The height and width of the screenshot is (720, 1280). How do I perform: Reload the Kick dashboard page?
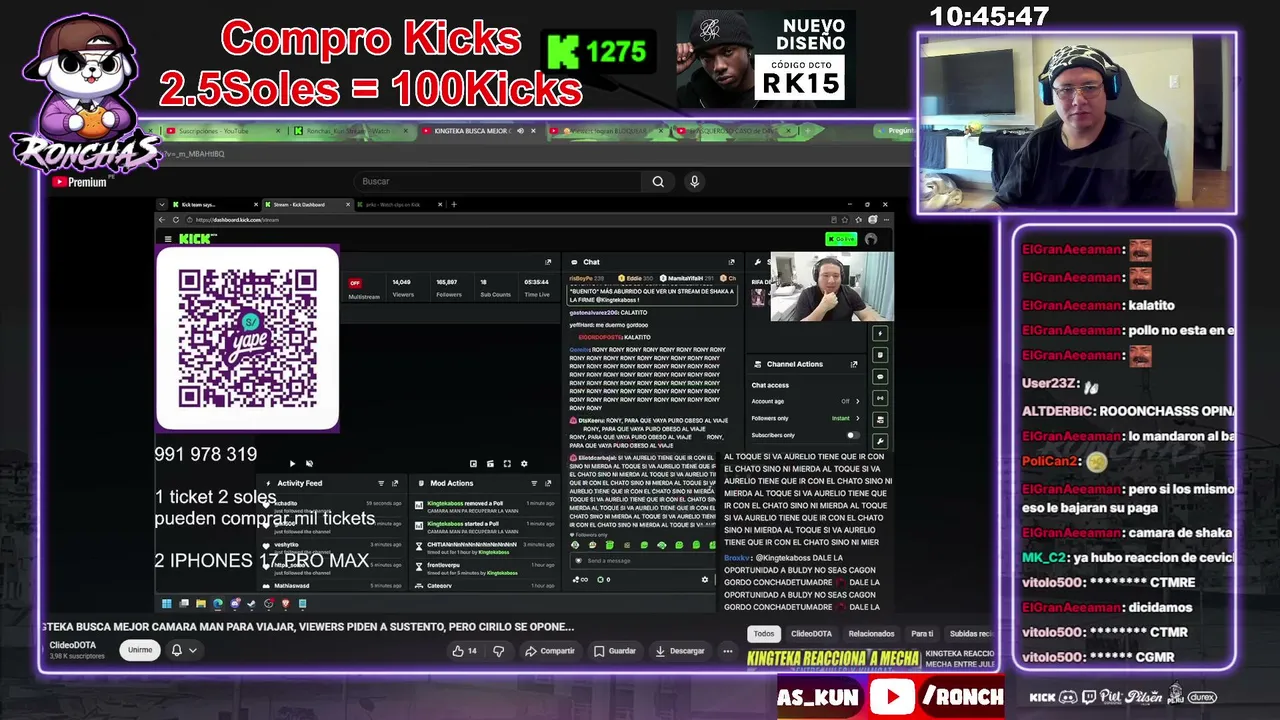click(x=176, y=220)
